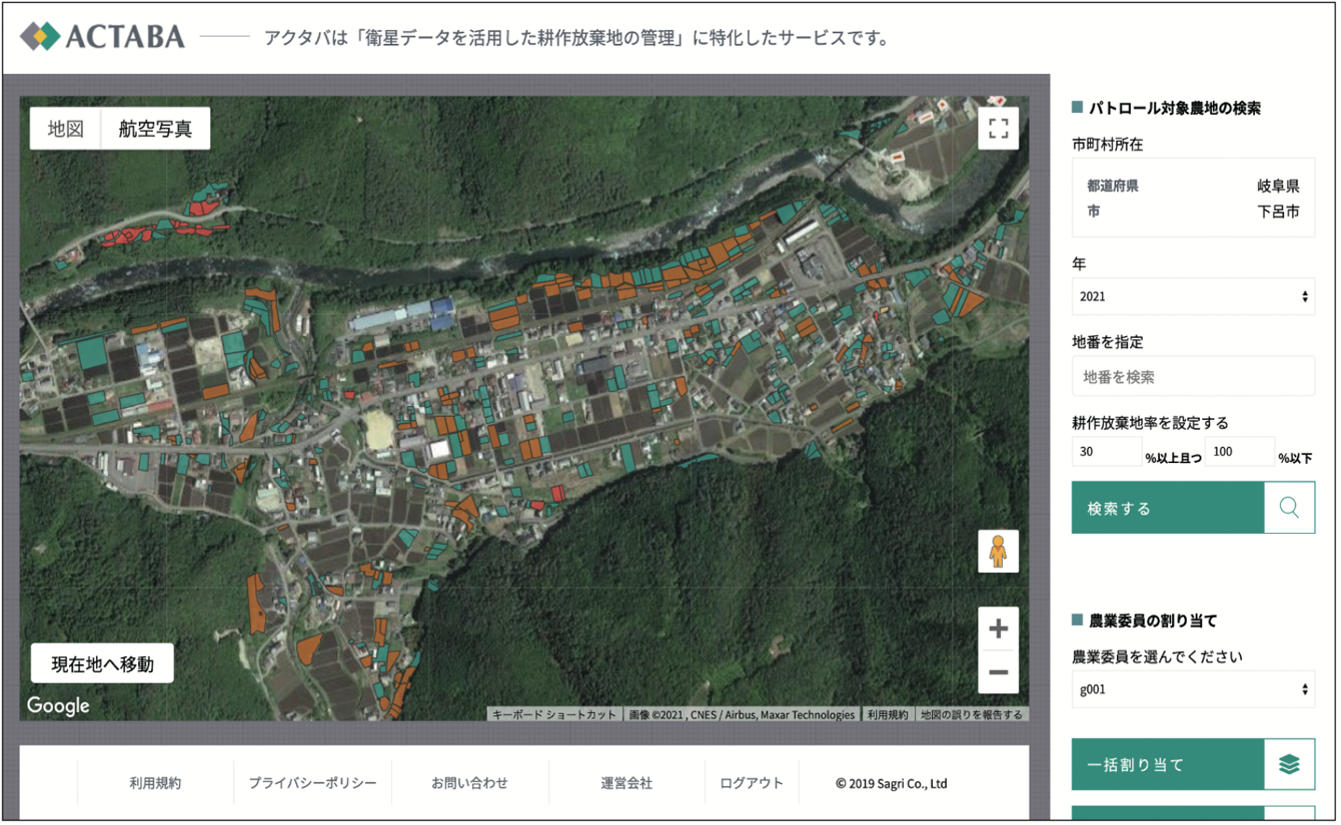Click the Google logo on the map
Screen dimensions: 1341x825
pyautogui.click(x=57, y=706)
